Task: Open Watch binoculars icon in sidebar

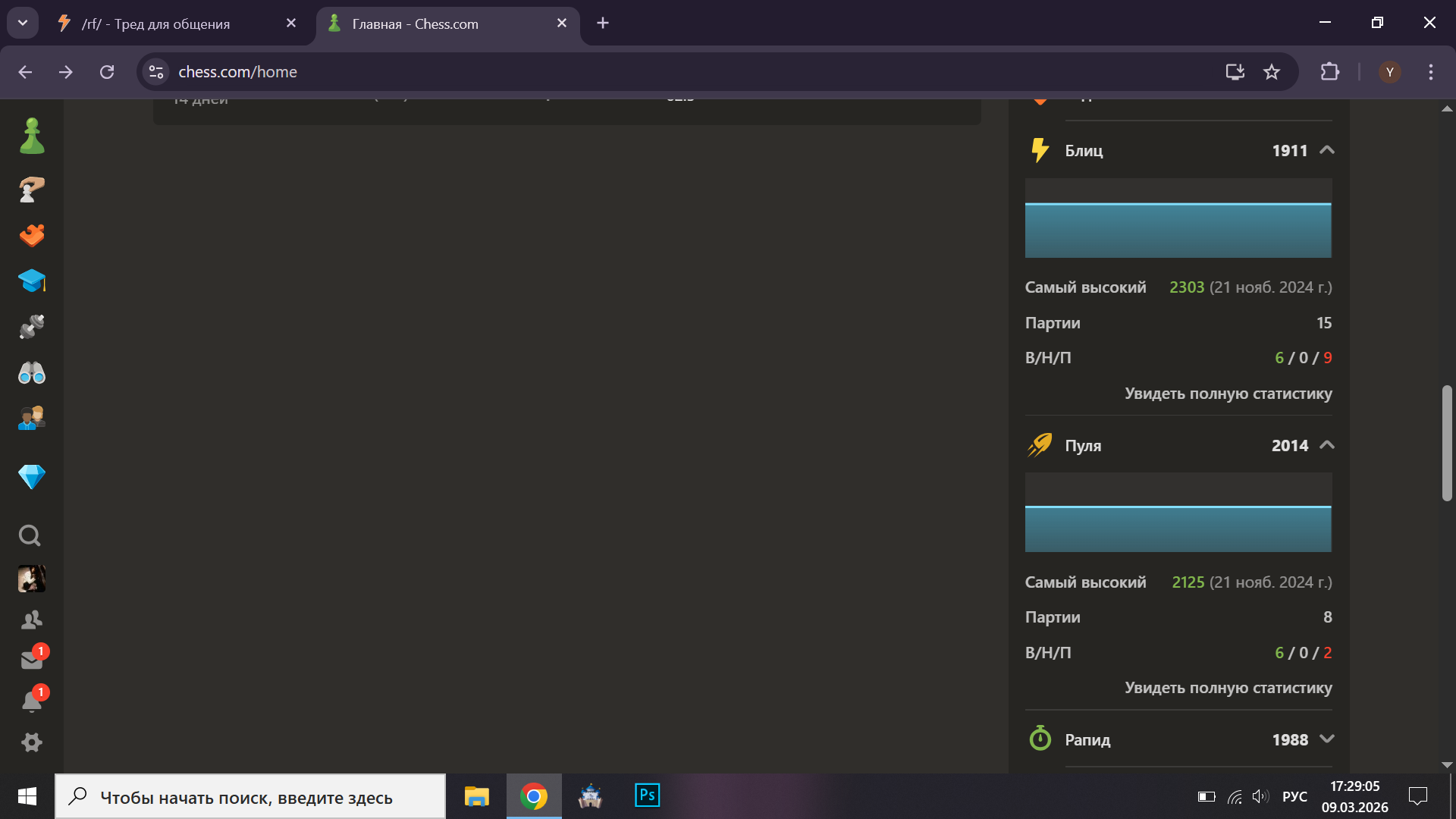Action: [32, 373]
